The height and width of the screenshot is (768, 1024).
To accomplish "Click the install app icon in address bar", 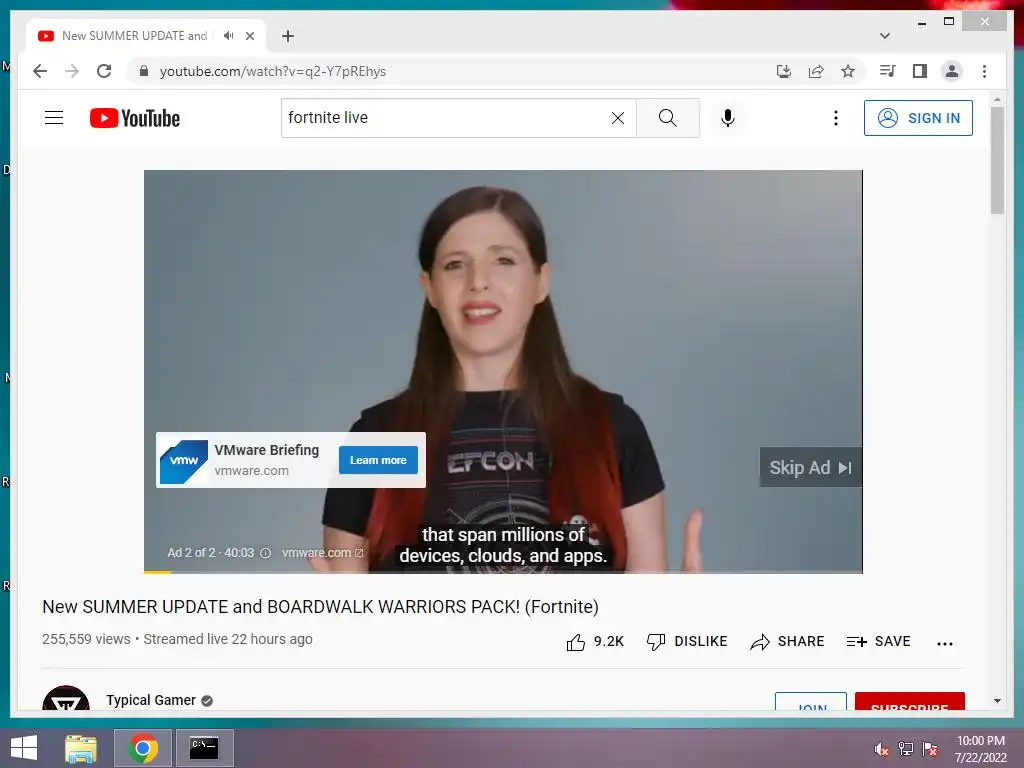I will tap(784, 71).
